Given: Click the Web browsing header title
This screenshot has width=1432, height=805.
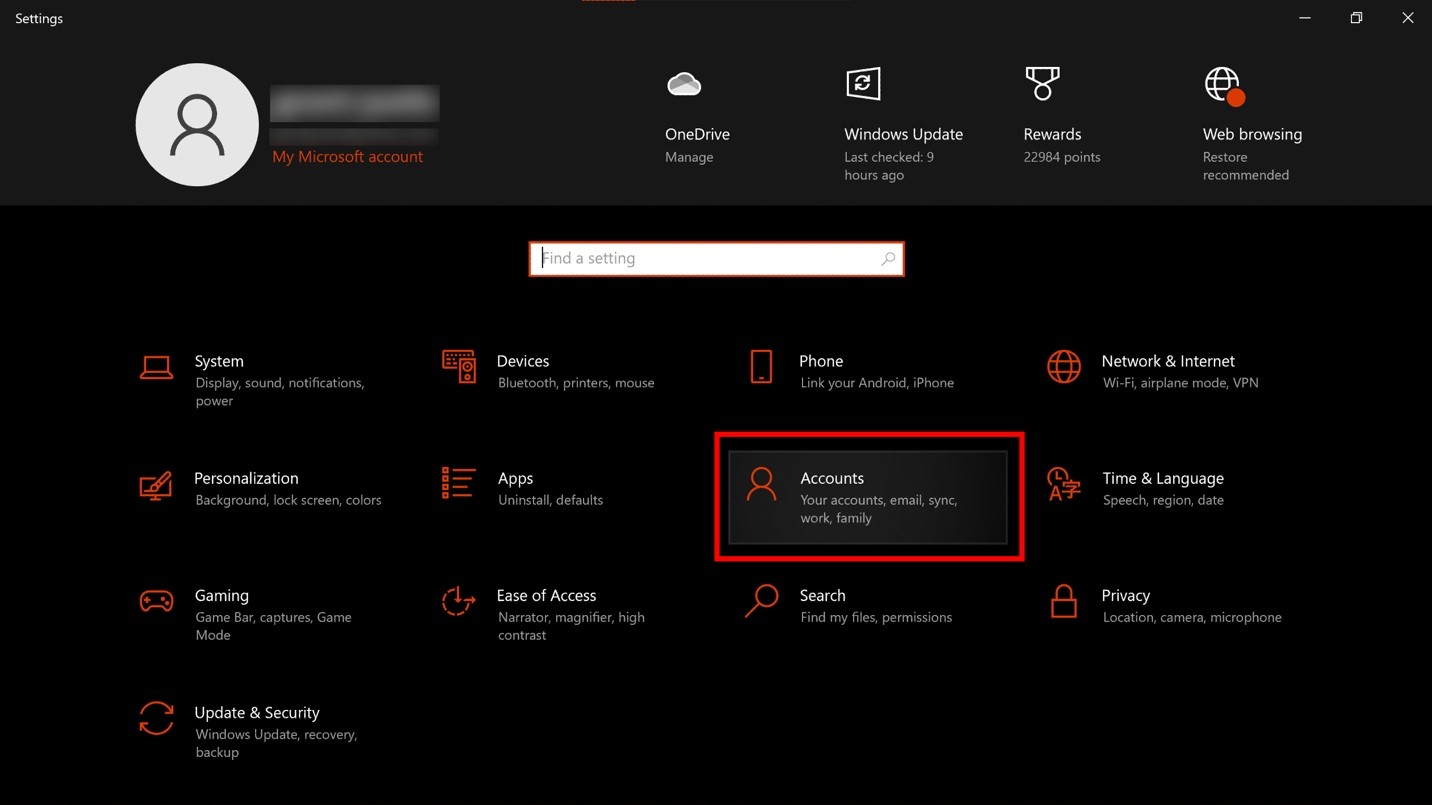Looking at the screenshot, I should (1252, 134).
